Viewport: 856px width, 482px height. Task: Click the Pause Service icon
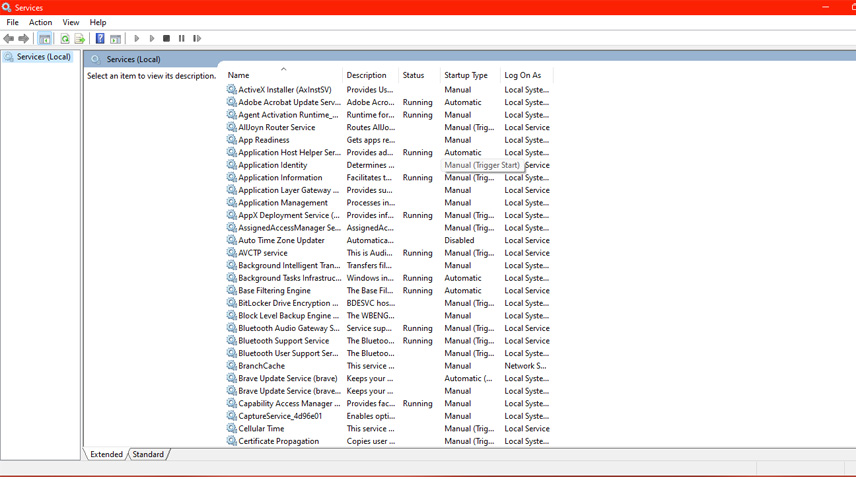click(x=182, y=39)
